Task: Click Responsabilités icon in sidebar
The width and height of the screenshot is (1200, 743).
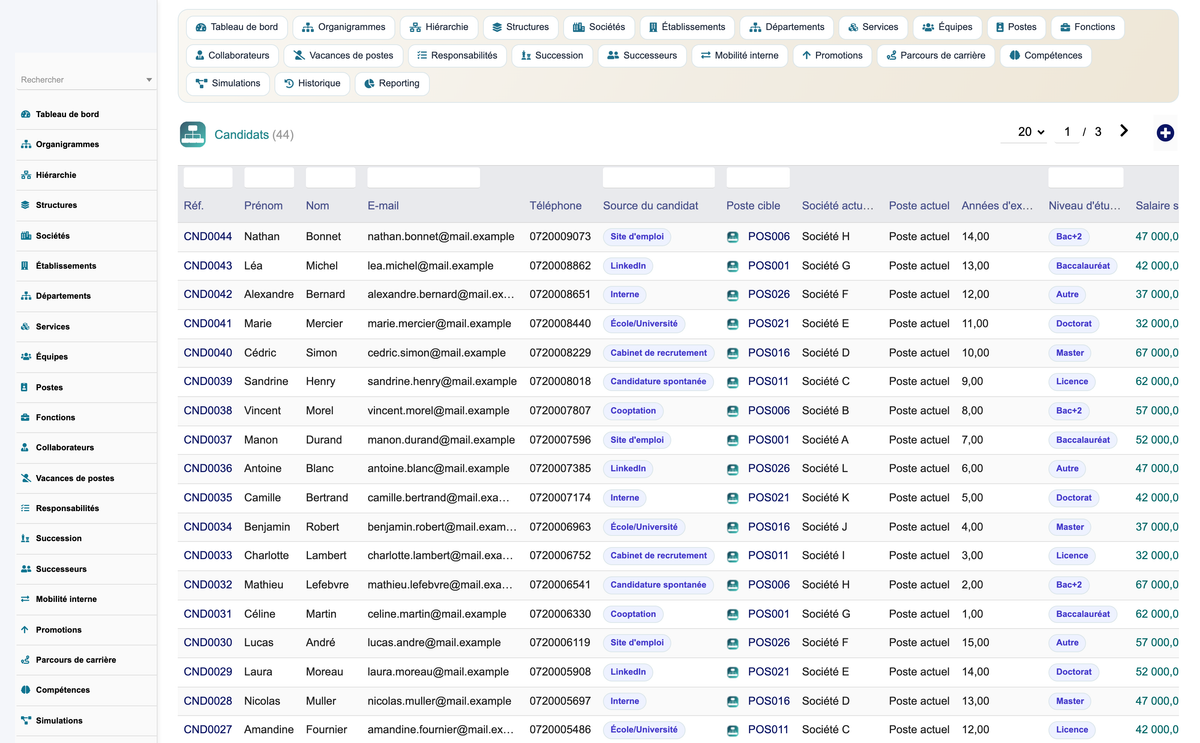Action: [x=25, y=508]
